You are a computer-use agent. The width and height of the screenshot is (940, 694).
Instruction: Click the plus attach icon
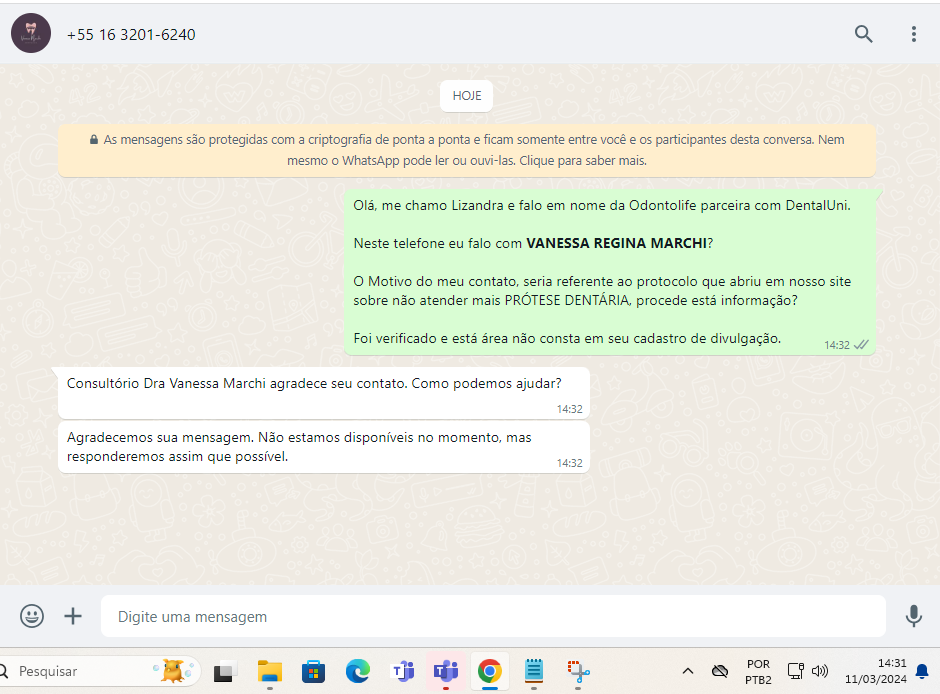click(73, 616)
